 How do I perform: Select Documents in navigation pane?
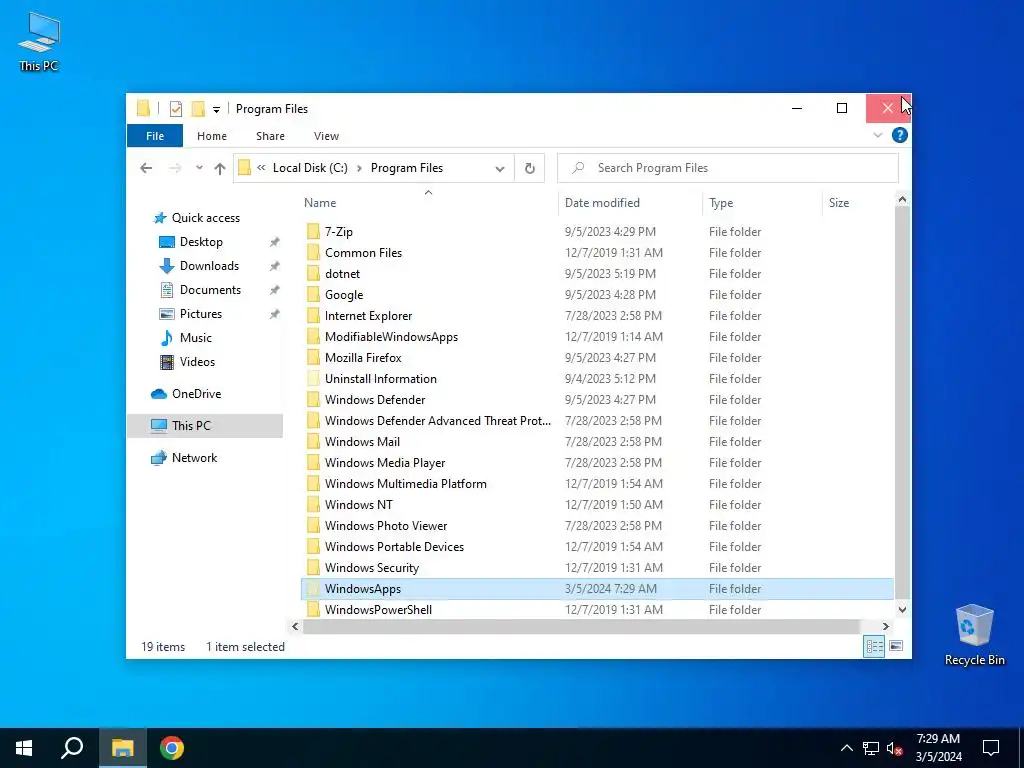(210, 290)
